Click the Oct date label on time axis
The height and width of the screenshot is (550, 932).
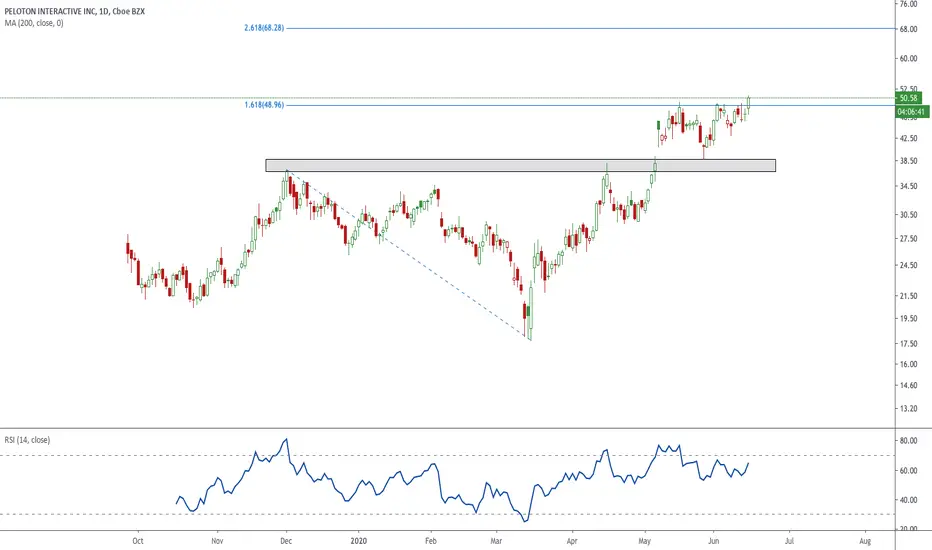click(x=138, y=540)
